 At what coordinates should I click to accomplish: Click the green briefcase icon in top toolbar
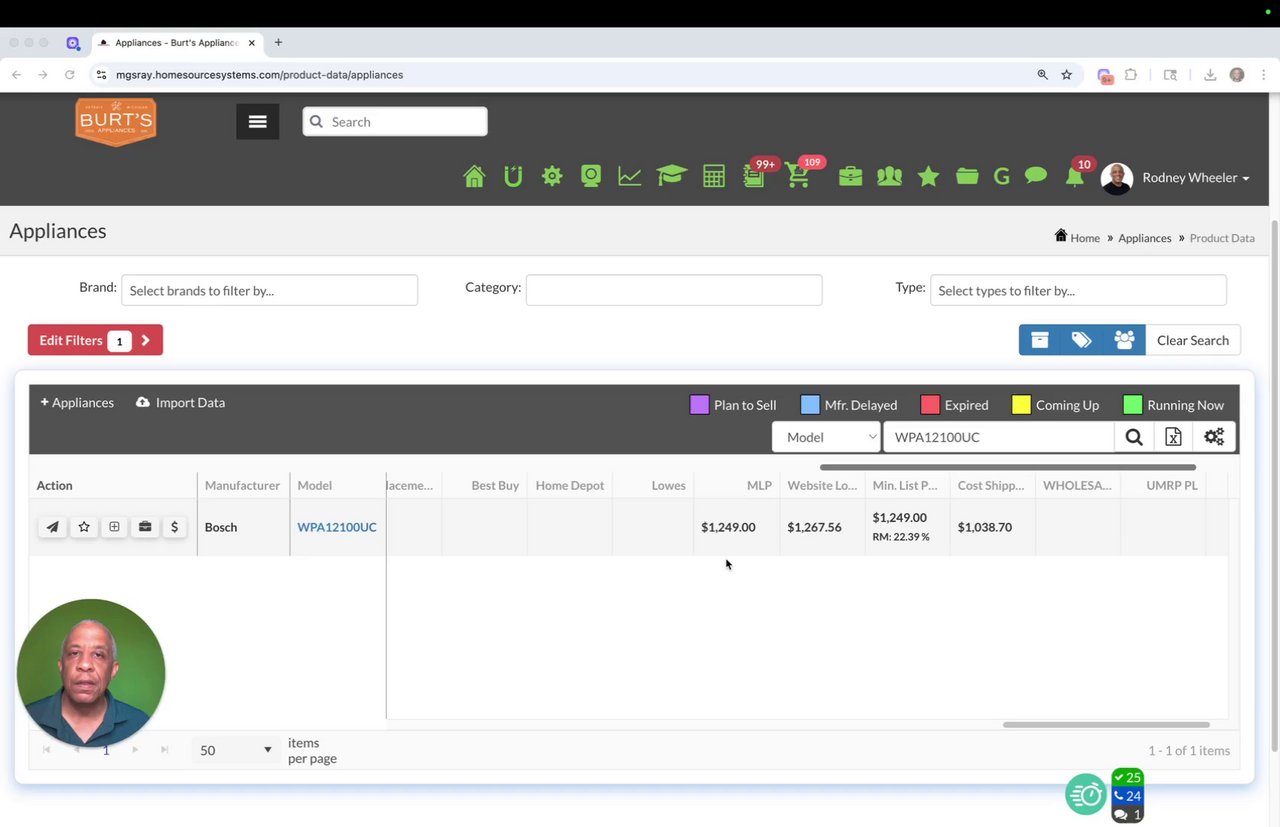point(850,177)
